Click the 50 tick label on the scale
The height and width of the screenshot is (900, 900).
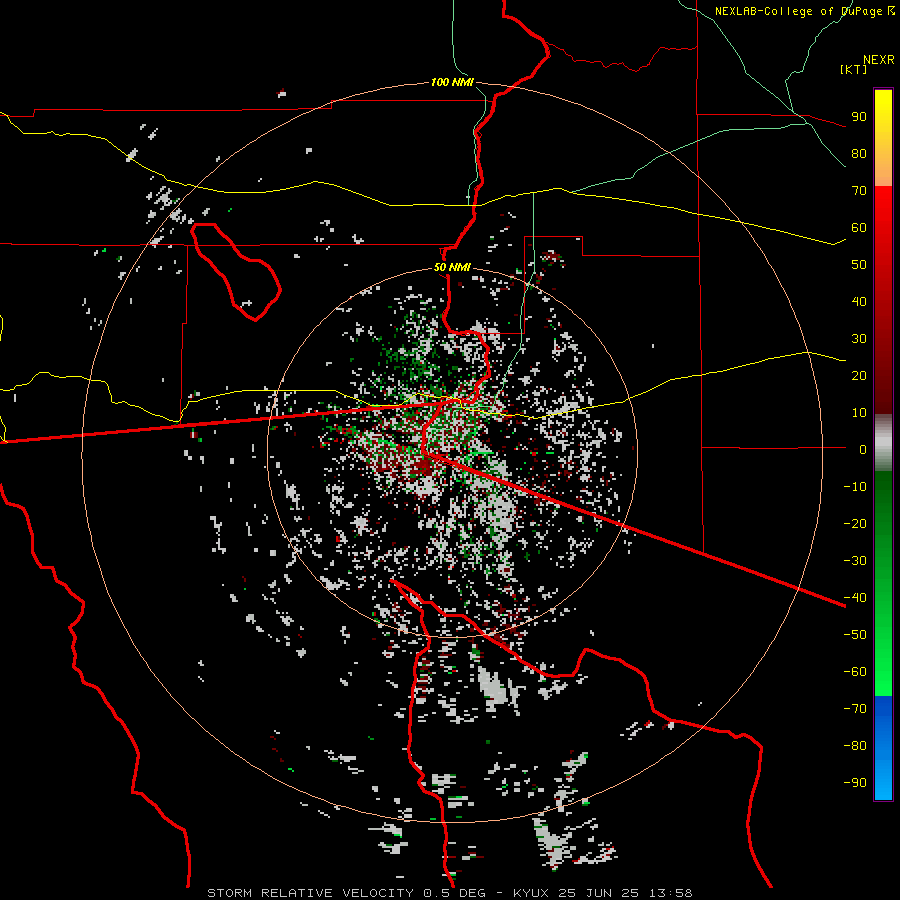point(859,265)
